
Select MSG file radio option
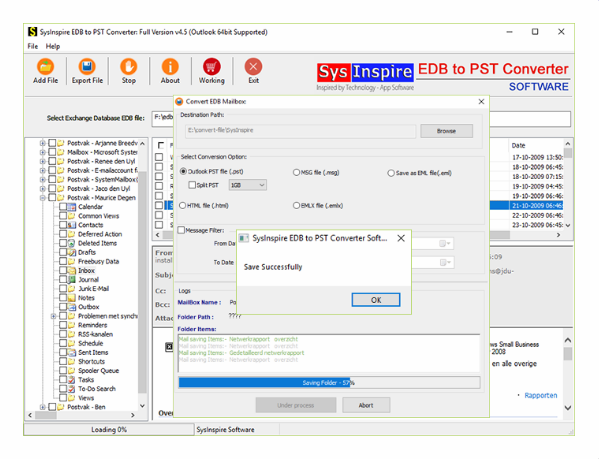click(x=296, y=173)
